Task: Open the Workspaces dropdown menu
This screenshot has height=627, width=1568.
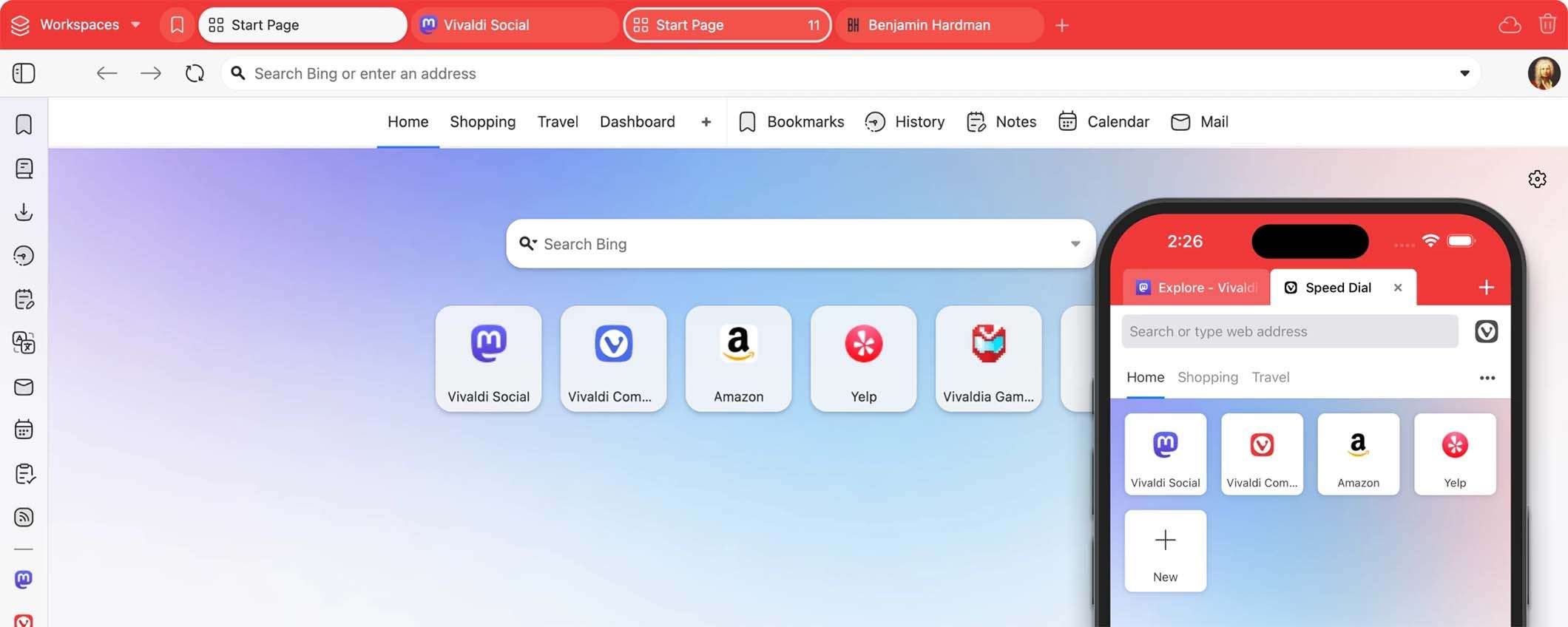Action: (x=76, y=24)
